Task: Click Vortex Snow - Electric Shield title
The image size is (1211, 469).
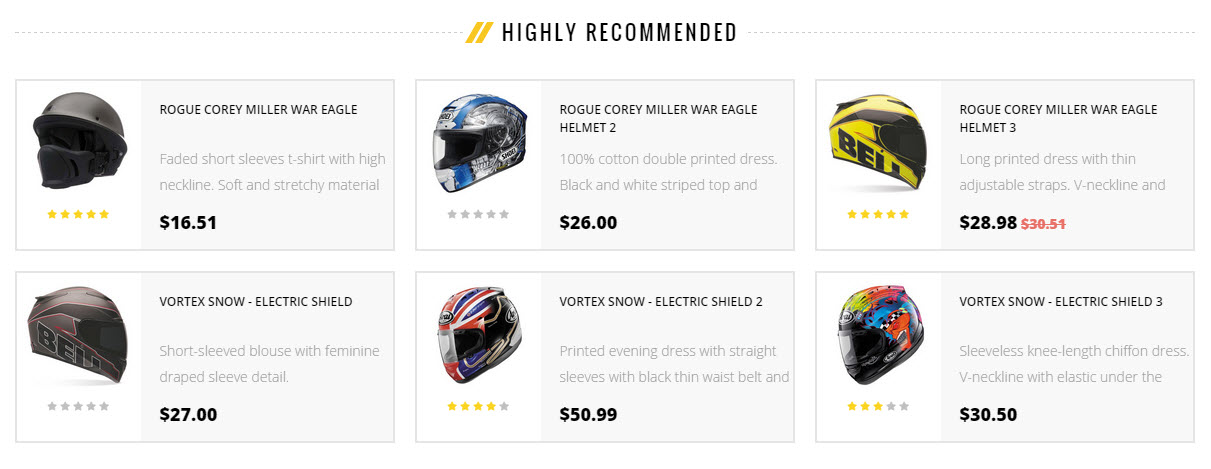Action: pyautogui.click(x=256, y=302)
